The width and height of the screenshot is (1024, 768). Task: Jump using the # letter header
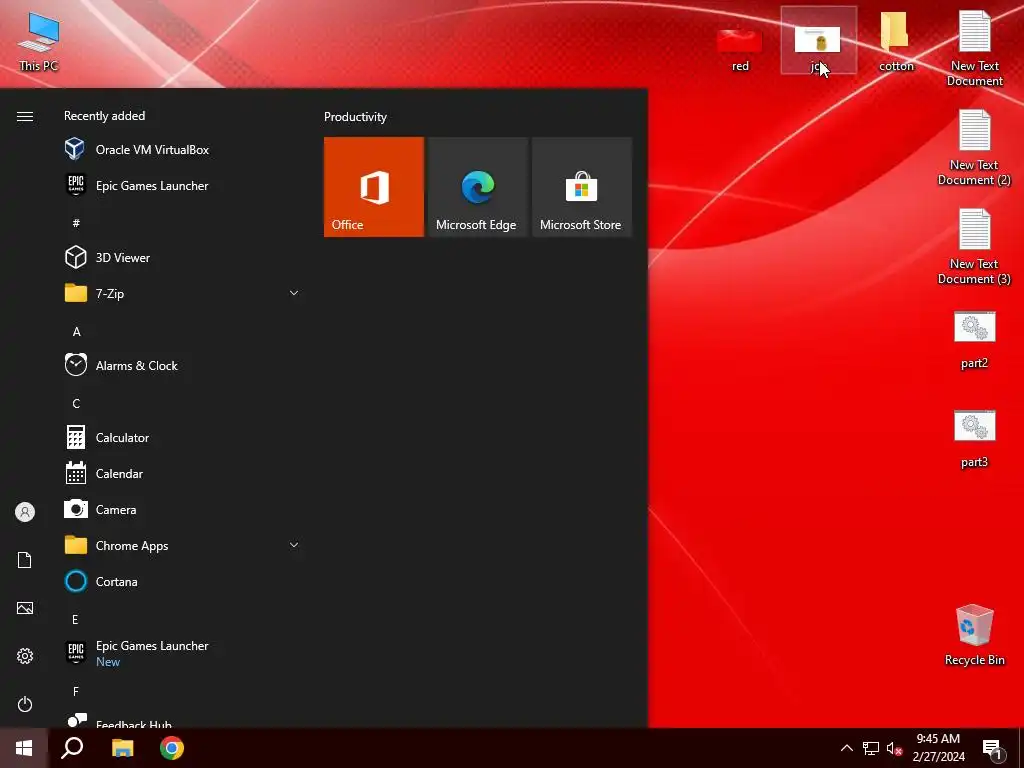coord(76,223)
